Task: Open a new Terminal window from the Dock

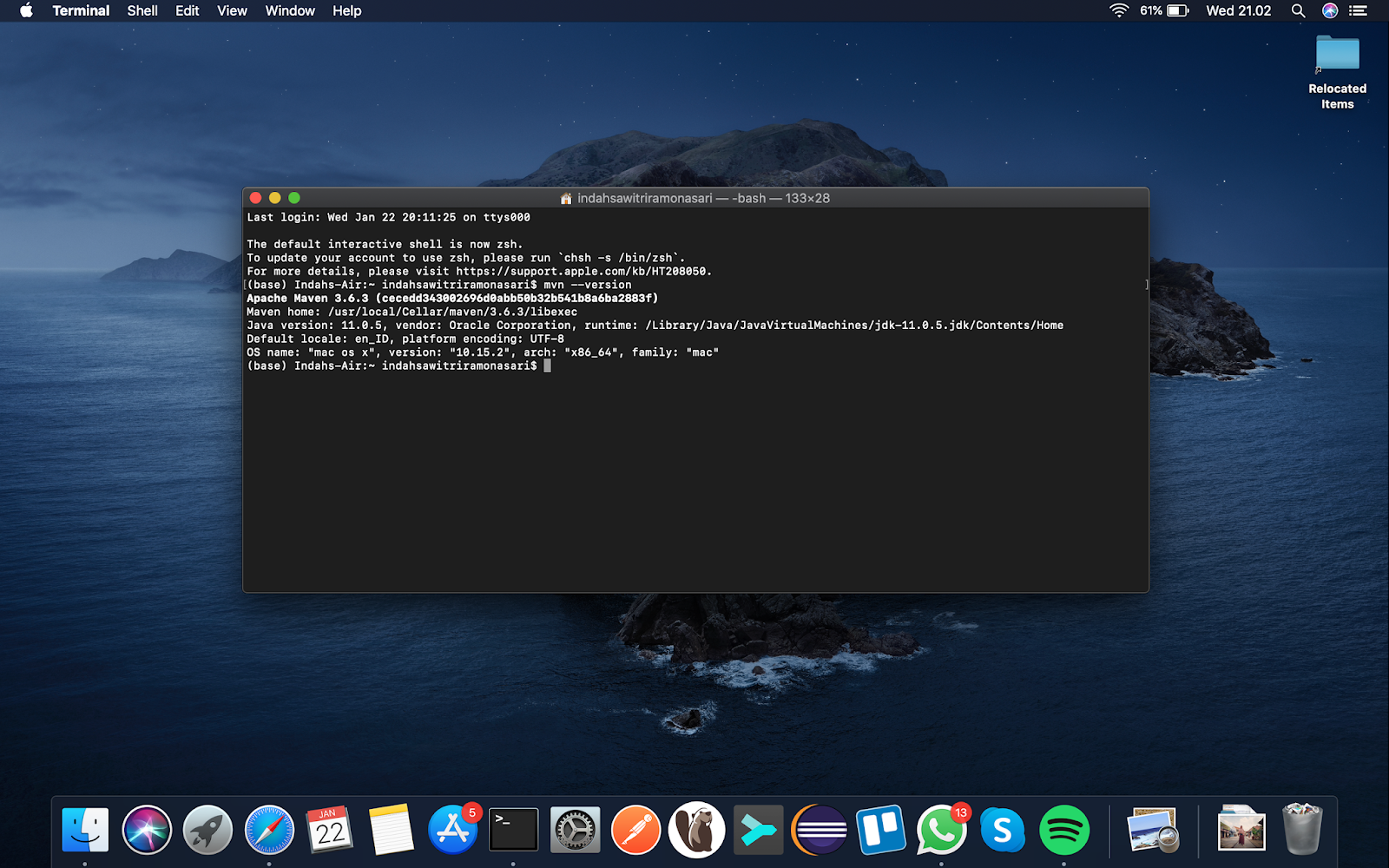Action: pyautogui.click(x=513, y=830)
